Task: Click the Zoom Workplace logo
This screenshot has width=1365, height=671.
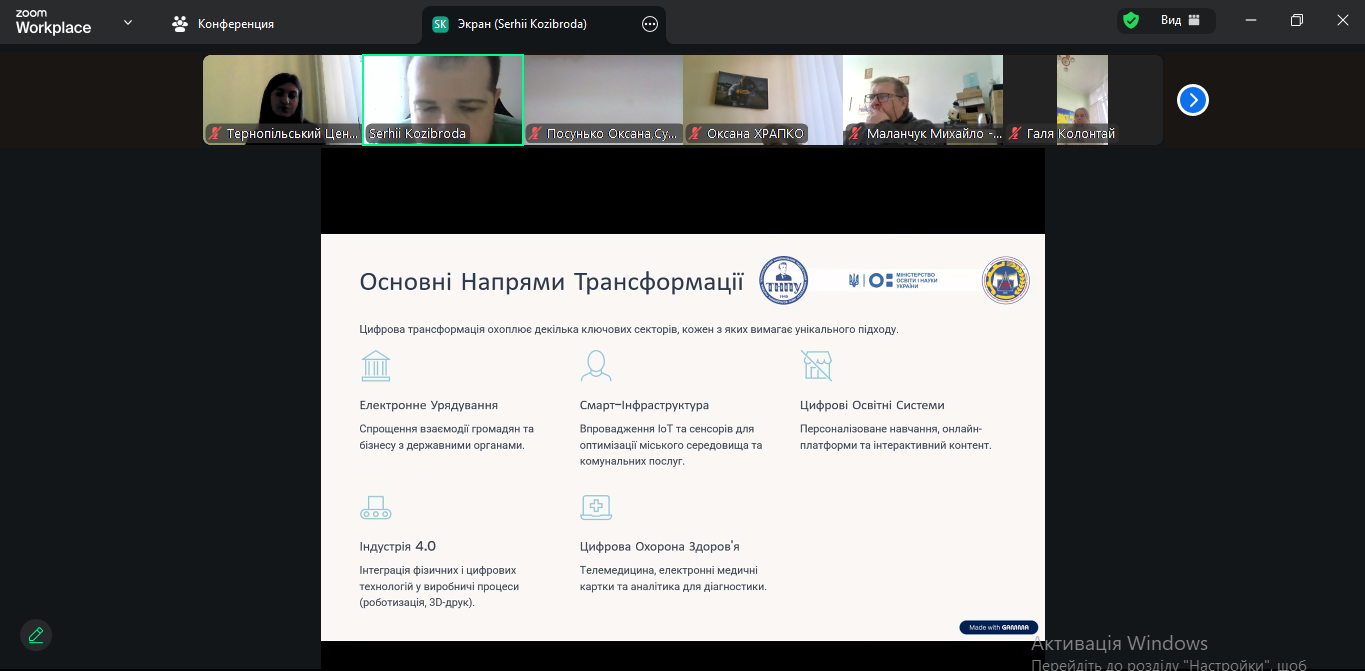Action: pos(53,23)
